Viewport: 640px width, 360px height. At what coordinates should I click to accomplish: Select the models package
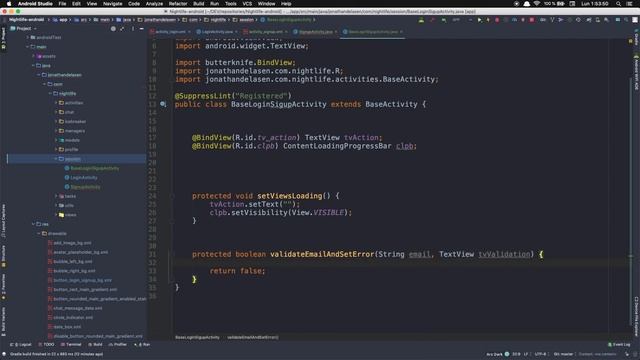[72, 140]
